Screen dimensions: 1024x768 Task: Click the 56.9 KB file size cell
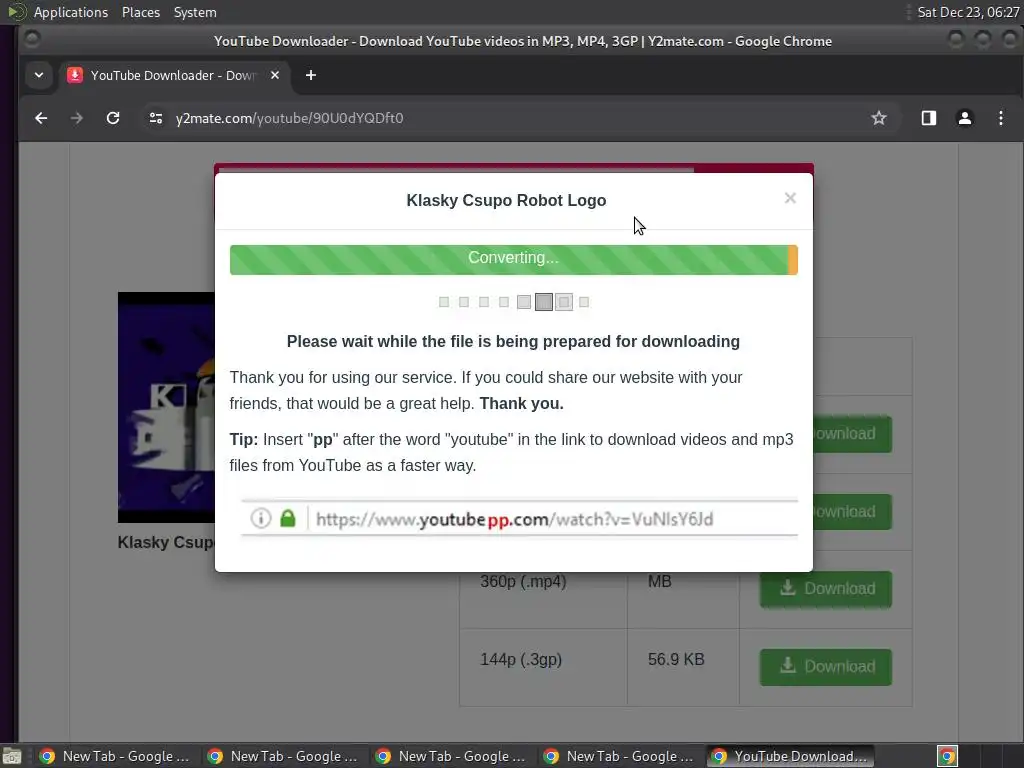pyautogui.click(x=683, y=667)
